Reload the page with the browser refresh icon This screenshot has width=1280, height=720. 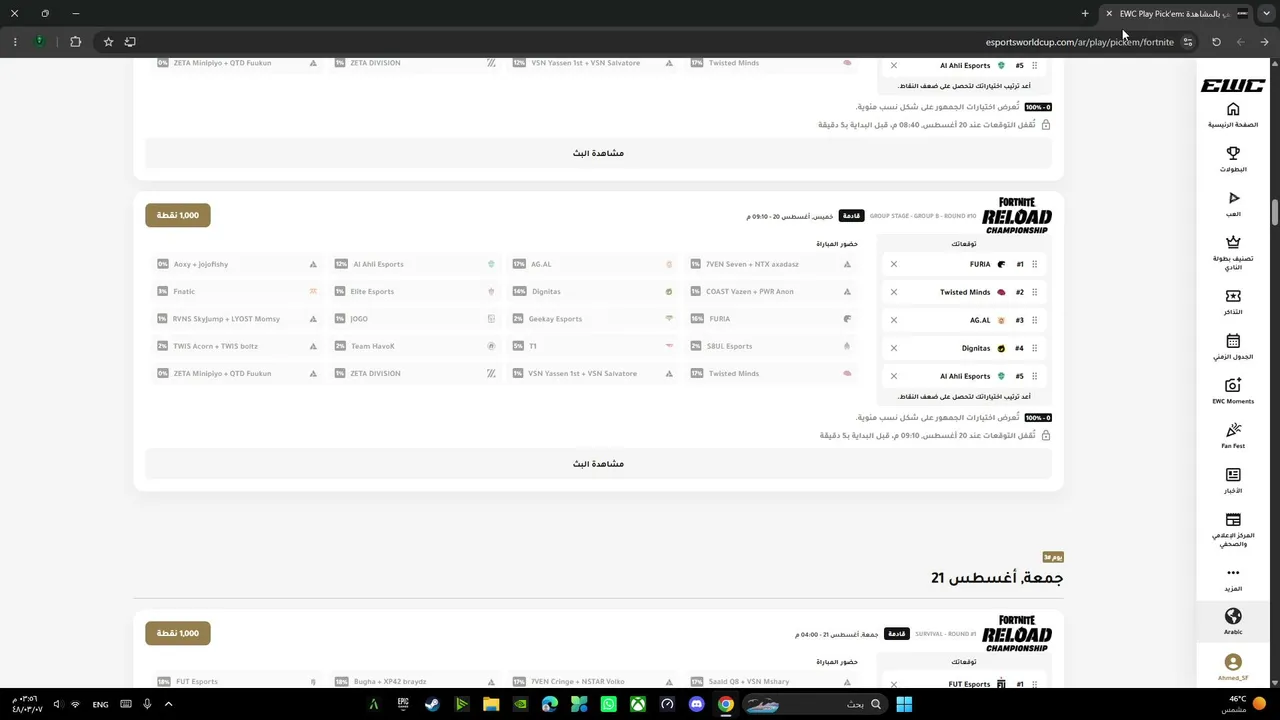1216,42
